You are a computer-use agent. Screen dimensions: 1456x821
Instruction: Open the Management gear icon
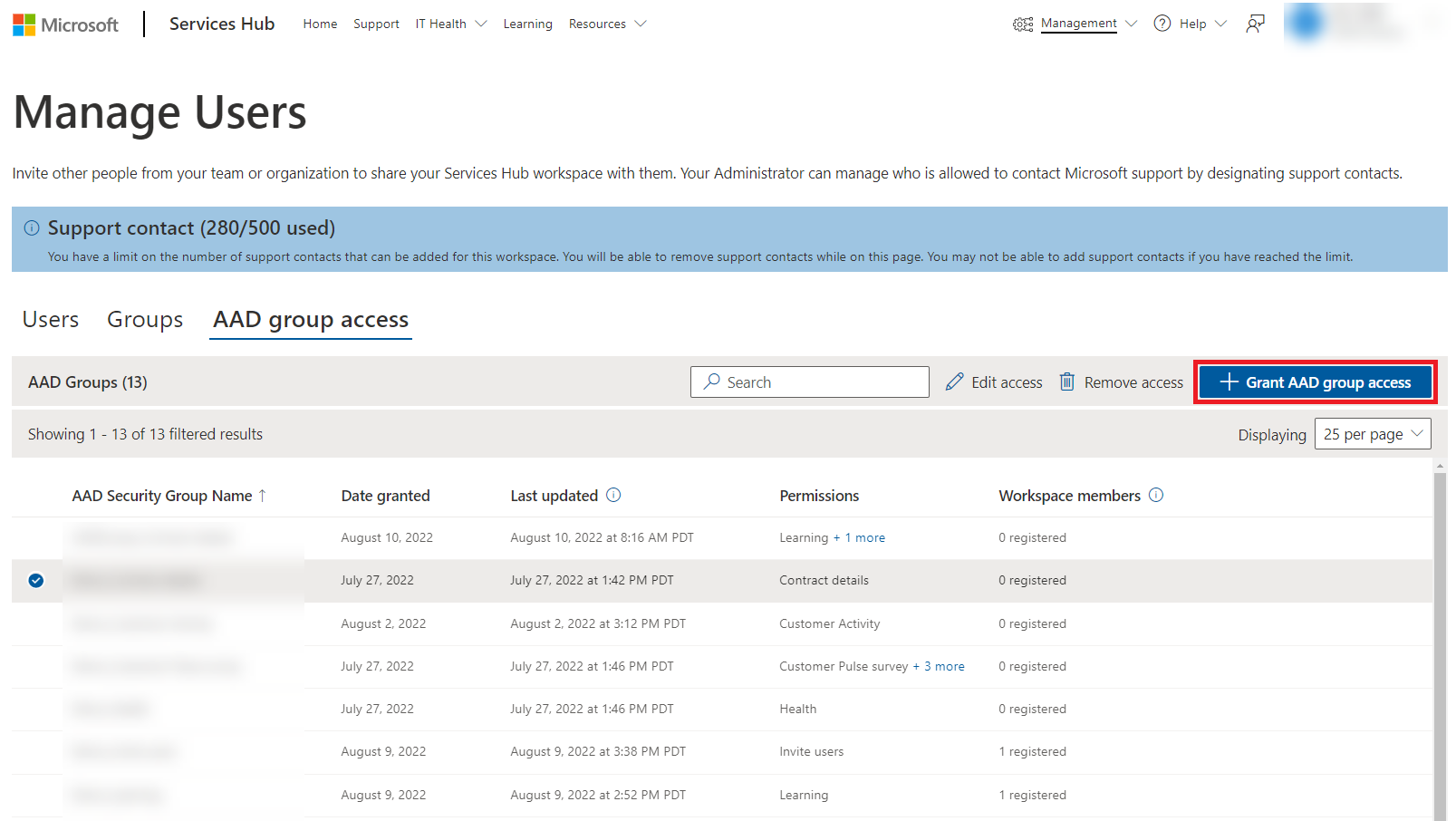(x=1023, y=24)
